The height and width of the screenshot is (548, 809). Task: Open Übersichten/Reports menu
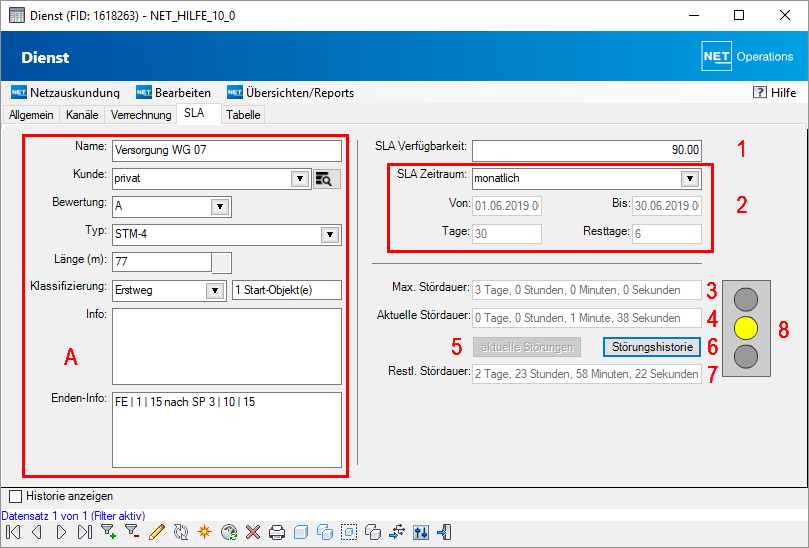tap(290, 93)
